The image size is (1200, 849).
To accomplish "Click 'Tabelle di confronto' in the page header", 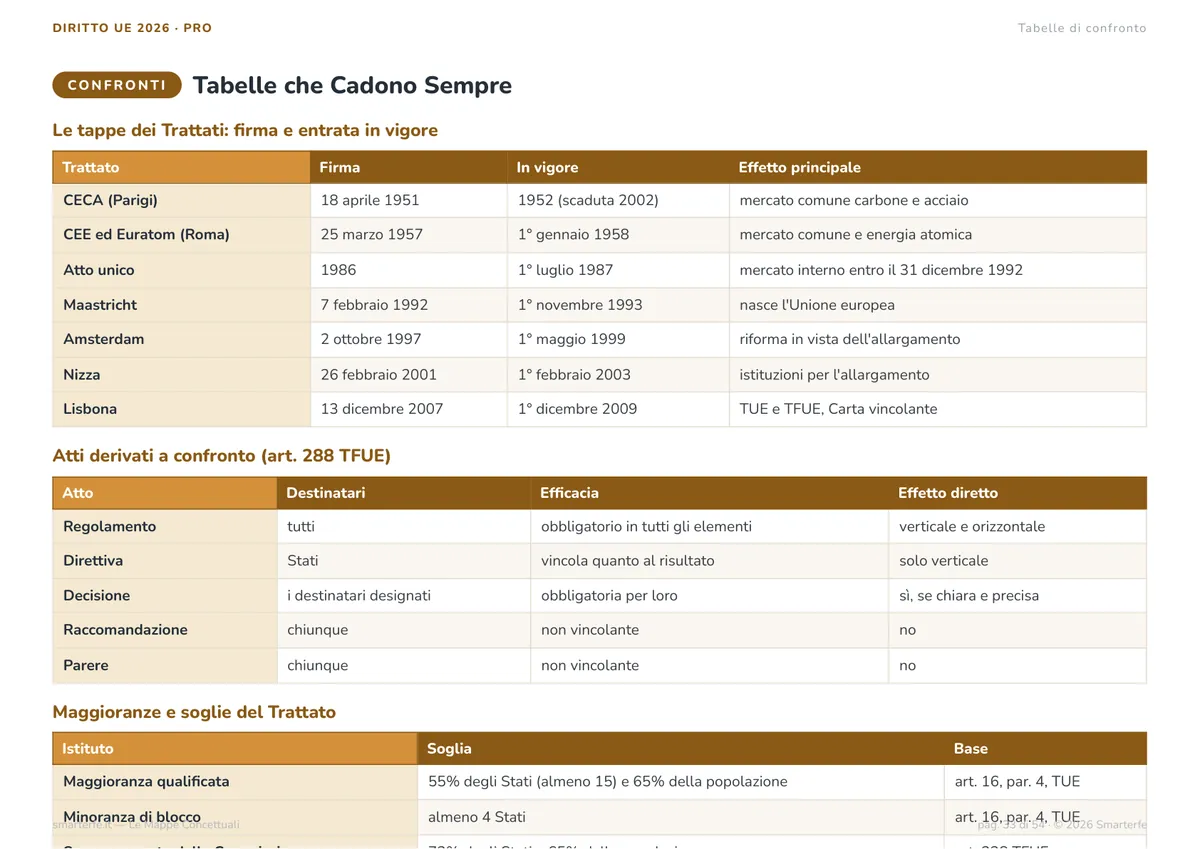I will tap(1082, 28).
